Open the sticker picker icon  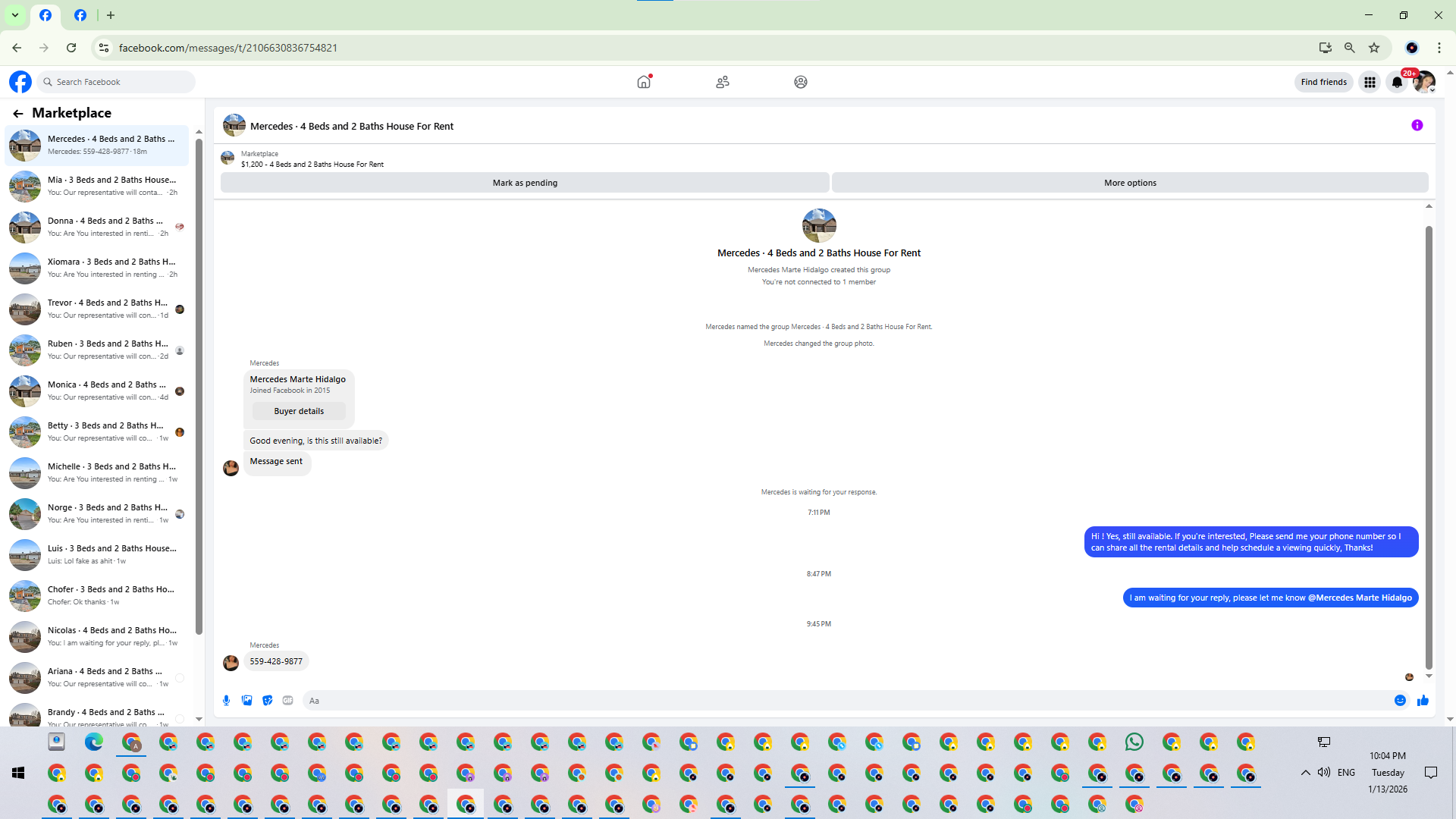(x=267, y=701)
